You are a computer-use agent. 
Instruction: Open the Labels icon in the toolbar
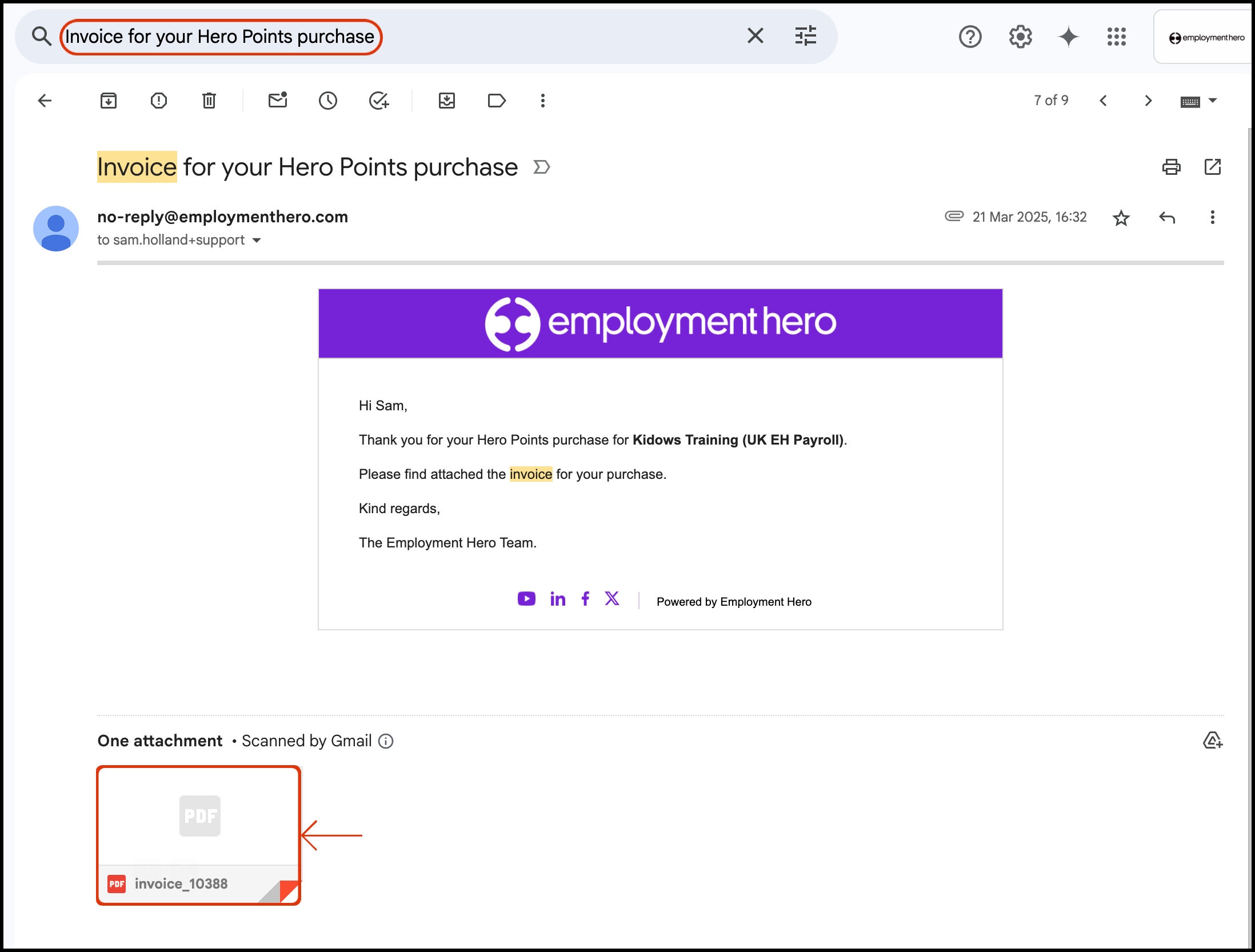[497, 101]
